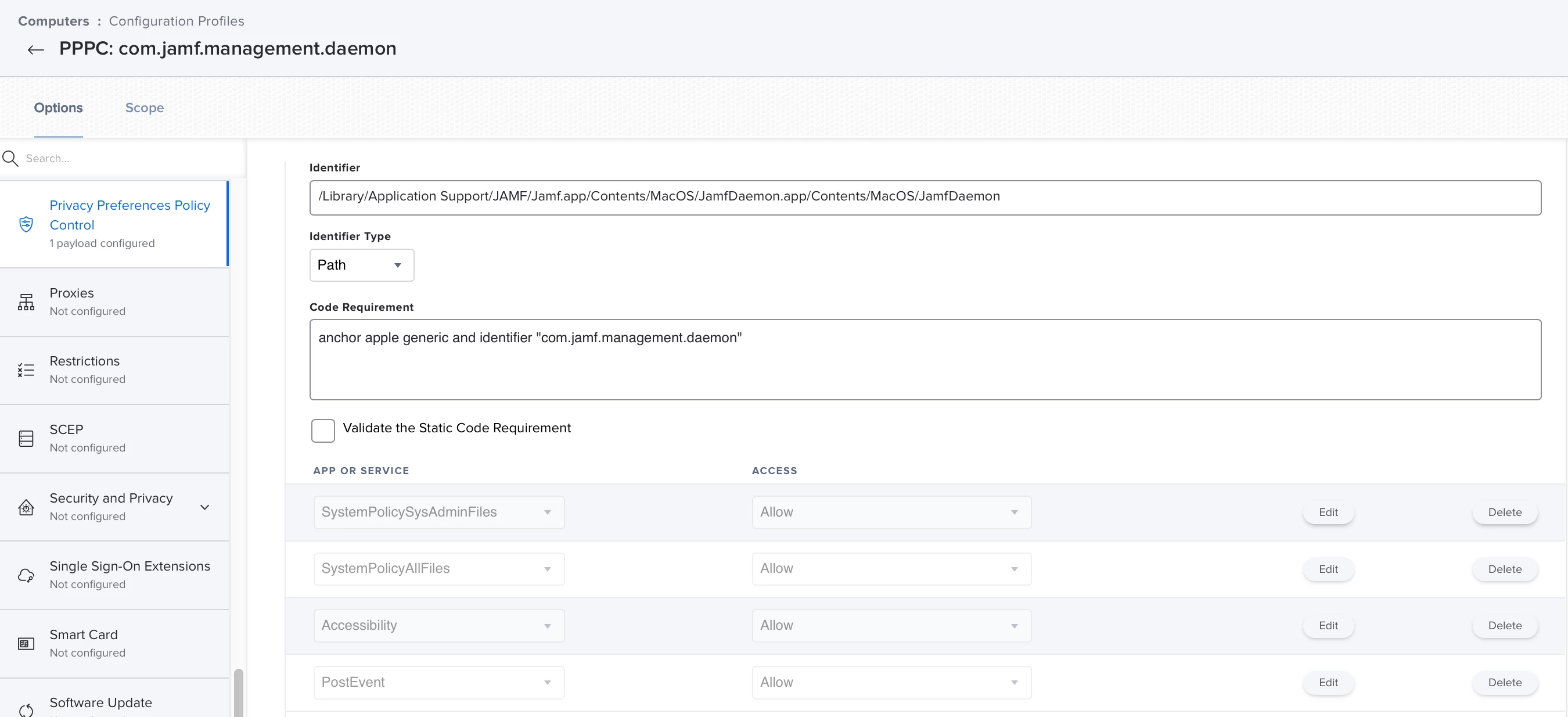This screenshot has width=1568, height=717.
Task: Open the PostEvent service dropdown
Action: [439, 682]
